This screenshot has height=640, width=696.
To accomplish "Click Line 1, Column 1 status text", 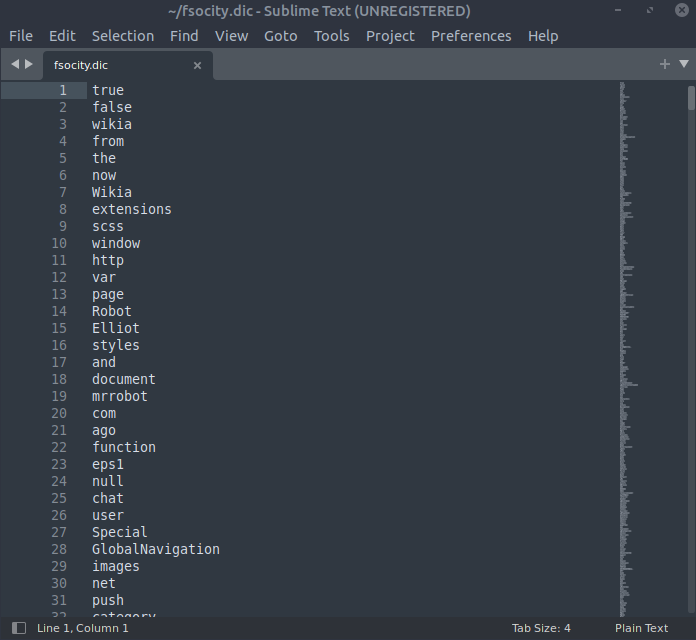I will (83, 628).
